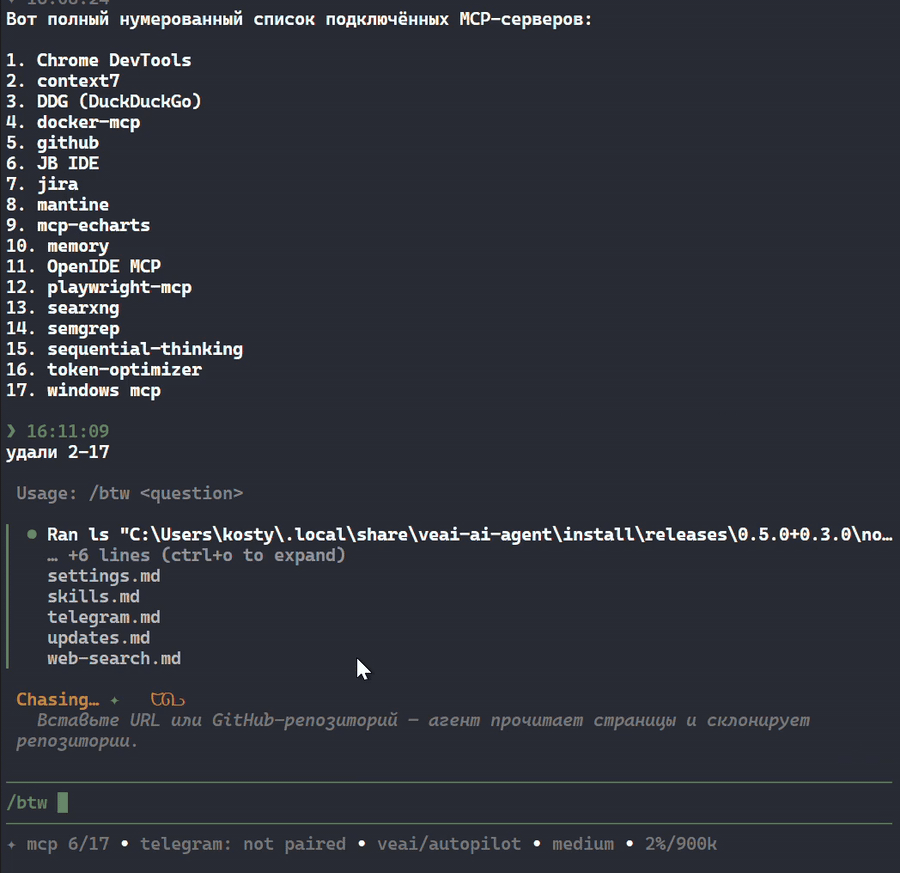
Task: Expand the '+6 lines (ctrl+o to expand)' output
Action: pos(196,556)
